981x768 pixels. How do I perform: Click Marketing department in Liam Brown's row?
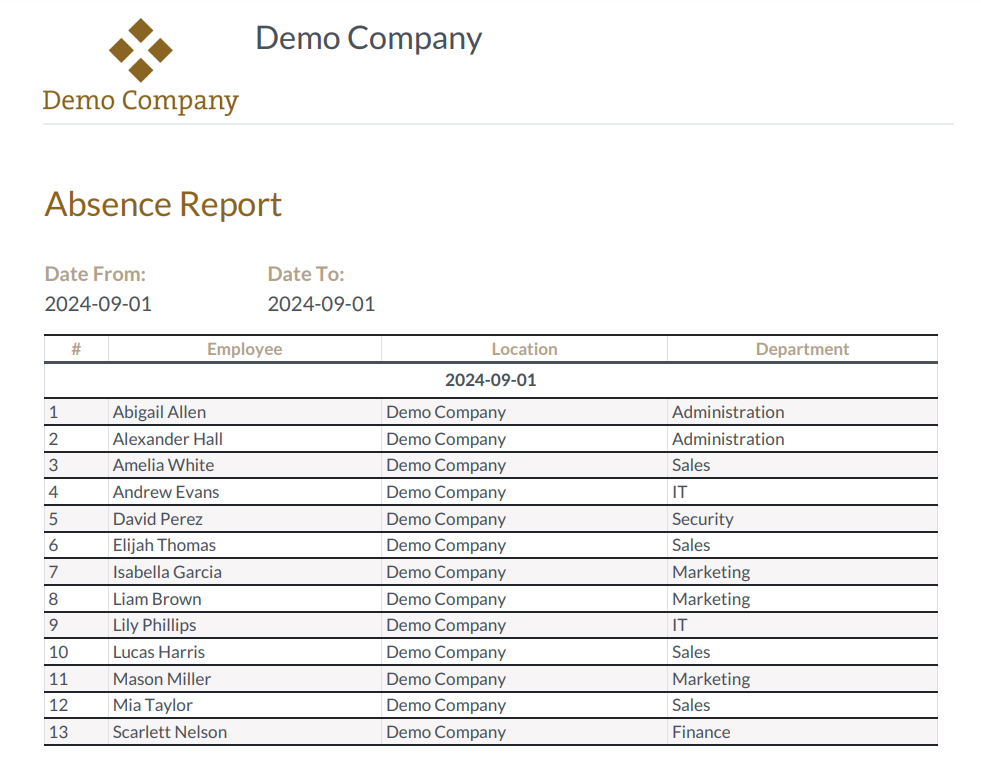pyautogui.click(x=711, y=599)
